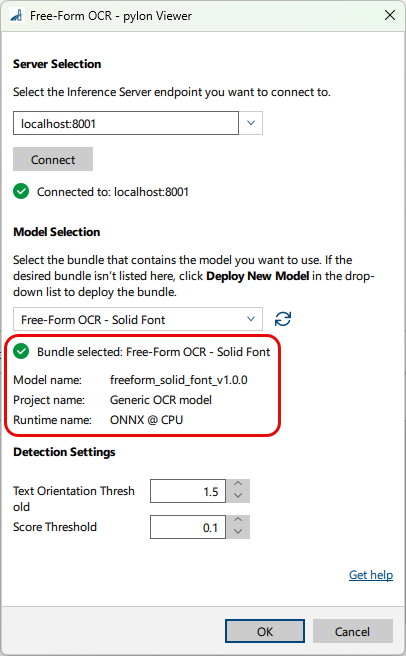
Task: Open the server endpoint dropdown arrow
Action: click(251, 123)
